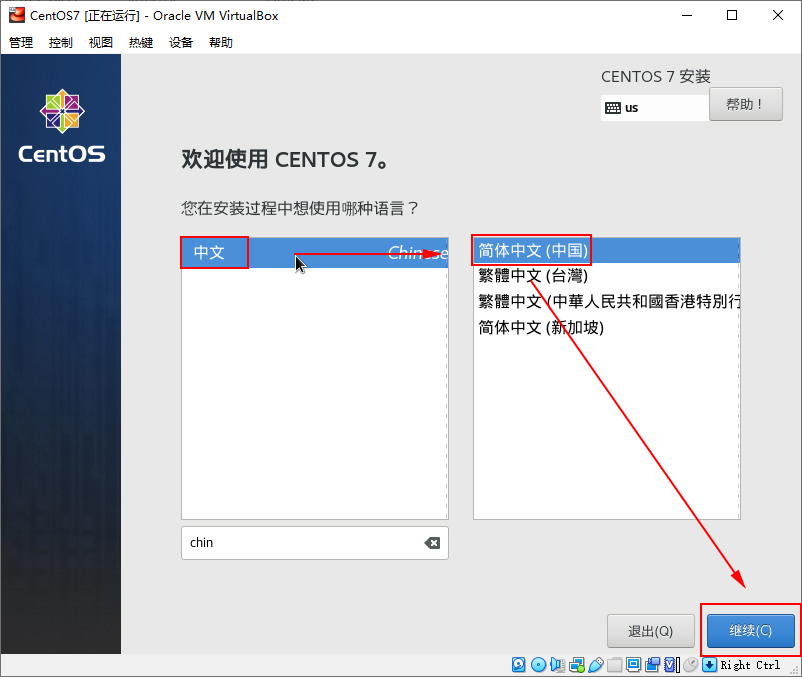This screenshot has width=802, height=679.
Task: Open the shared folders status icon
Action: click(616, 664)
